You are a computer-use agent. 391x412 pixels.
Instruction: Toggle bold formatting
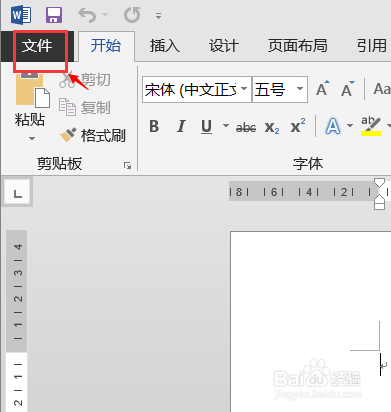tap(154, 126)
